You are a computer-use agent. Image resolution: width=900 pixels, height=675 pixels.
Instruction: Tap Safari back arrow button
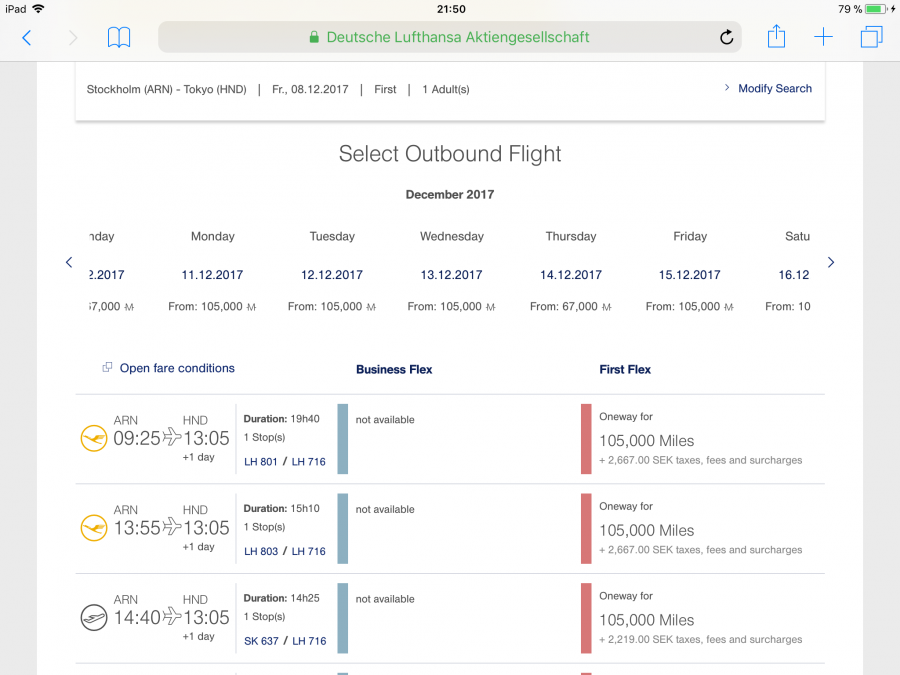(27, 38)
